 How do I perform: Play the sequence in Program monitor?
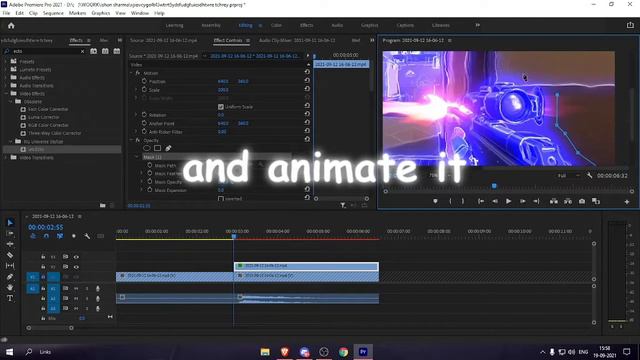click(509, 201)
